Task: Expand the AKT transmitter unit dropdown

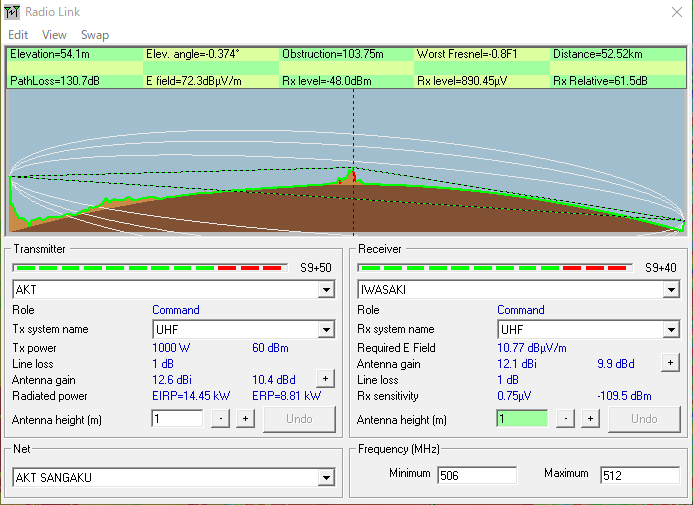Action: pyautogui.click(x=326, y=290)
